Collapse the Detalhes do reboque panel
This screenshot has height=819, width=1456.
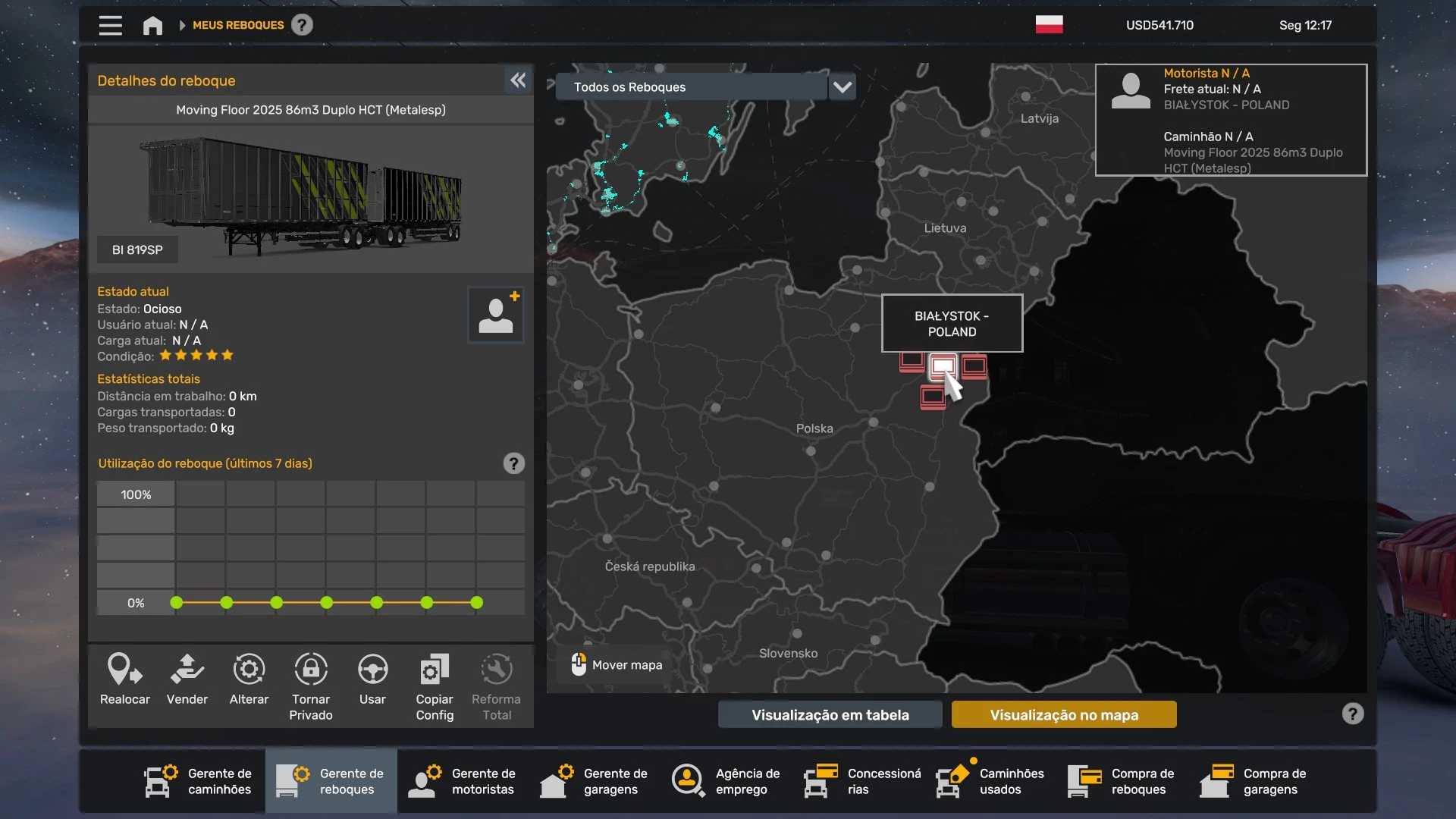tap(518, 80)
